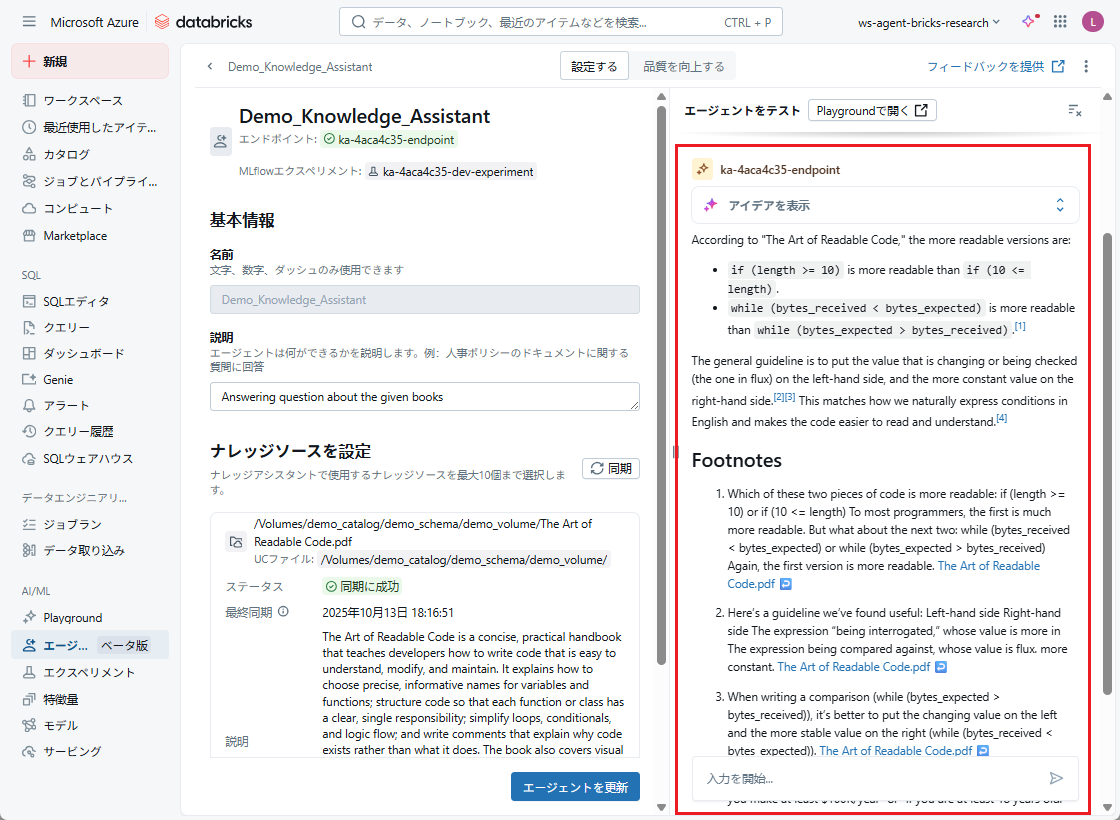Select the 設定する tab
The image size is (1120, 820).
[594, 67]
